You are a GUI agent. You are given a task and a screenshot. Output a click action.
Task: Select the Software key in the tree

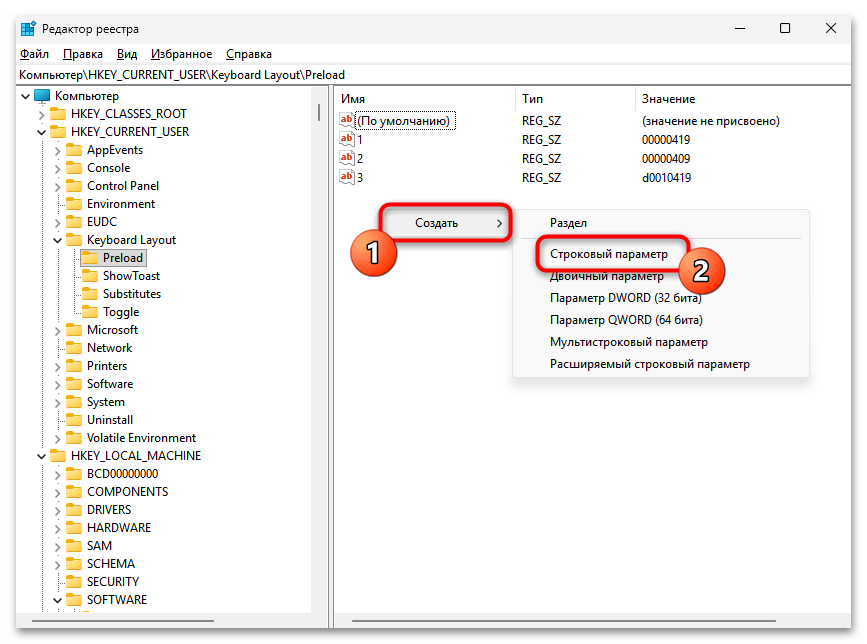point(110,384)
